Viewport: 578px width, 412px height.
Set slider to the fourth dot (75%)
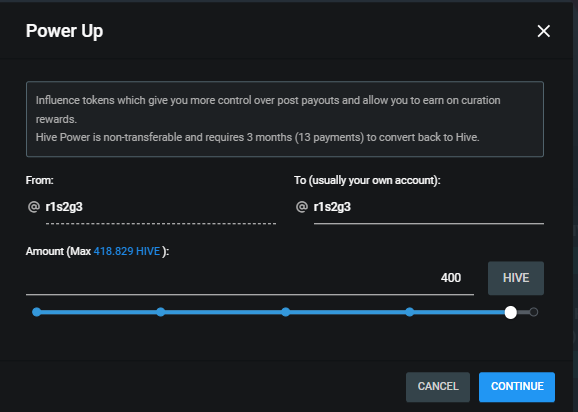(410, 312)
